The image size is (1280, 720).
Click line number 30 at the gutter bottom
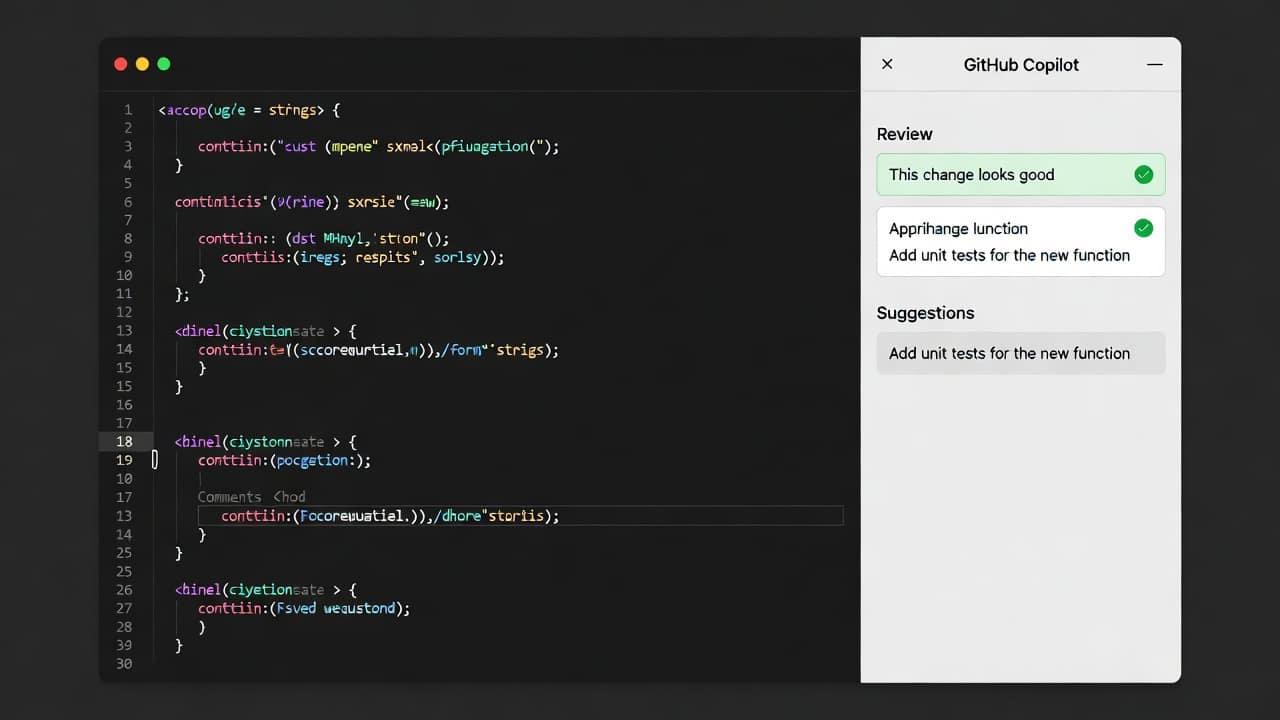(124, 664)
